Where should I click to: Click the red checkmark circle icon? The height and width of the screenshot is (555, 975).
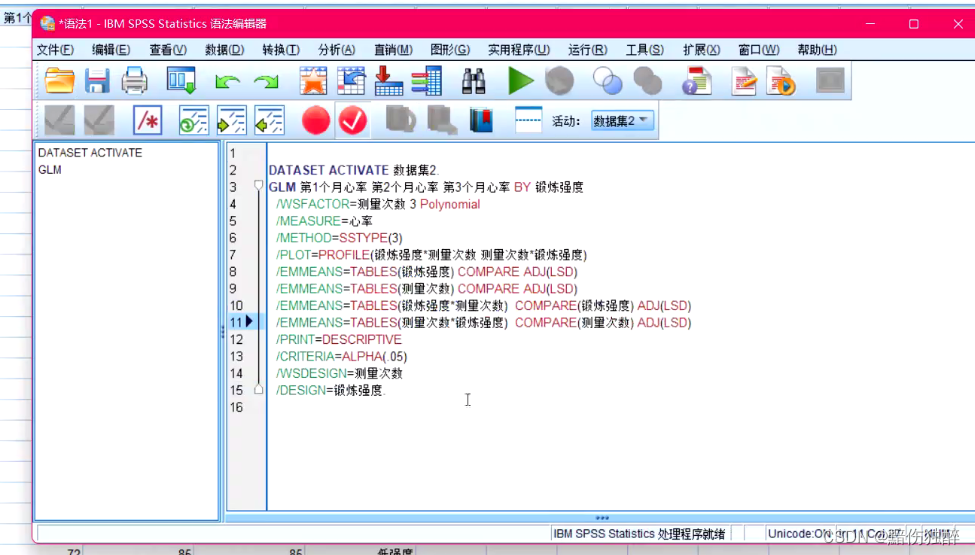click(x=353, y=120)
